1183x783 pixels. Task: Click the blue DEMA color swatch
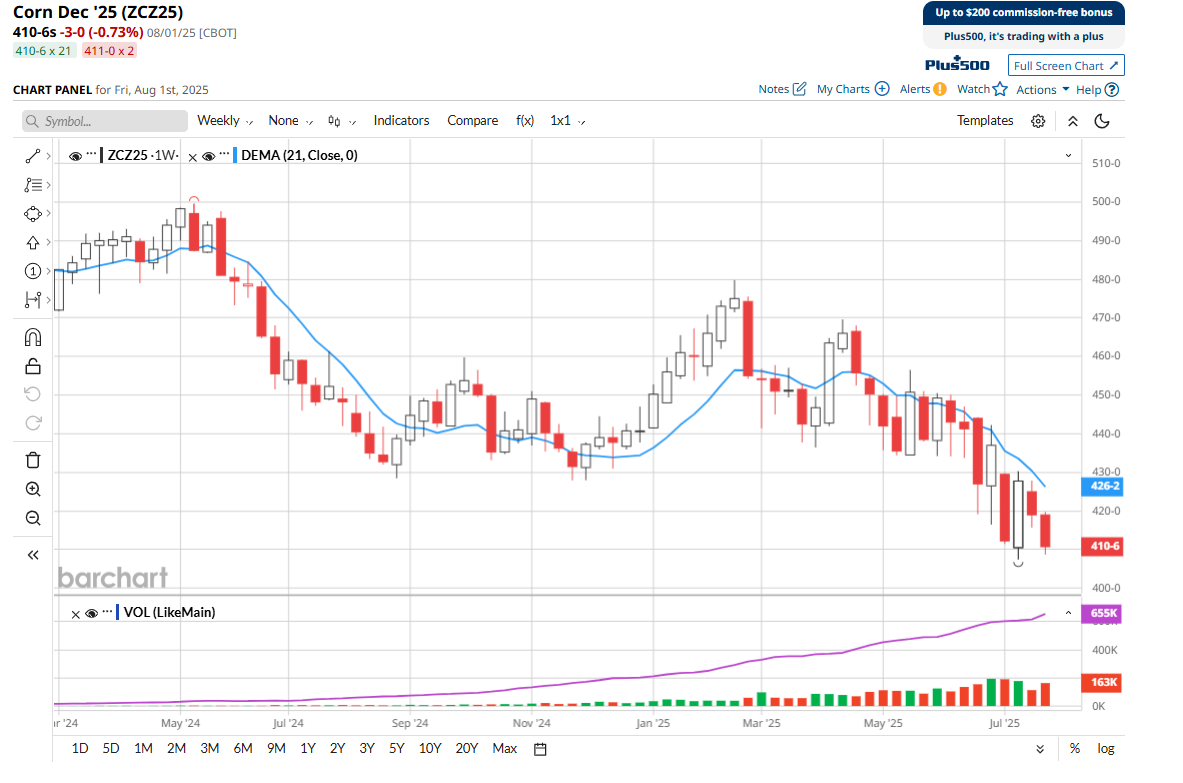(233, 156)
